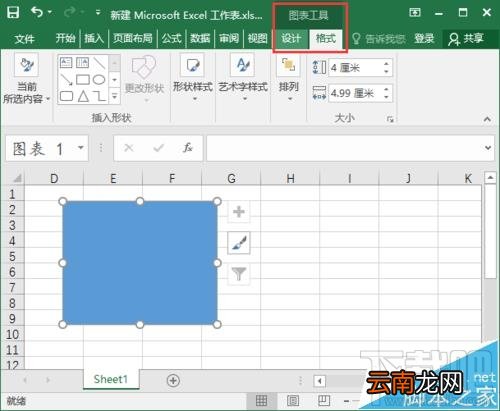
Task: Click inside the formula bar
Action: (345, 148)
